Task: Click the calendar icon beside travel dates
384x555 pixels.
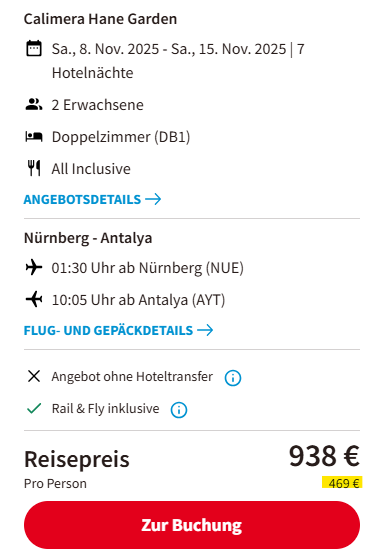Action: point(34,48)
